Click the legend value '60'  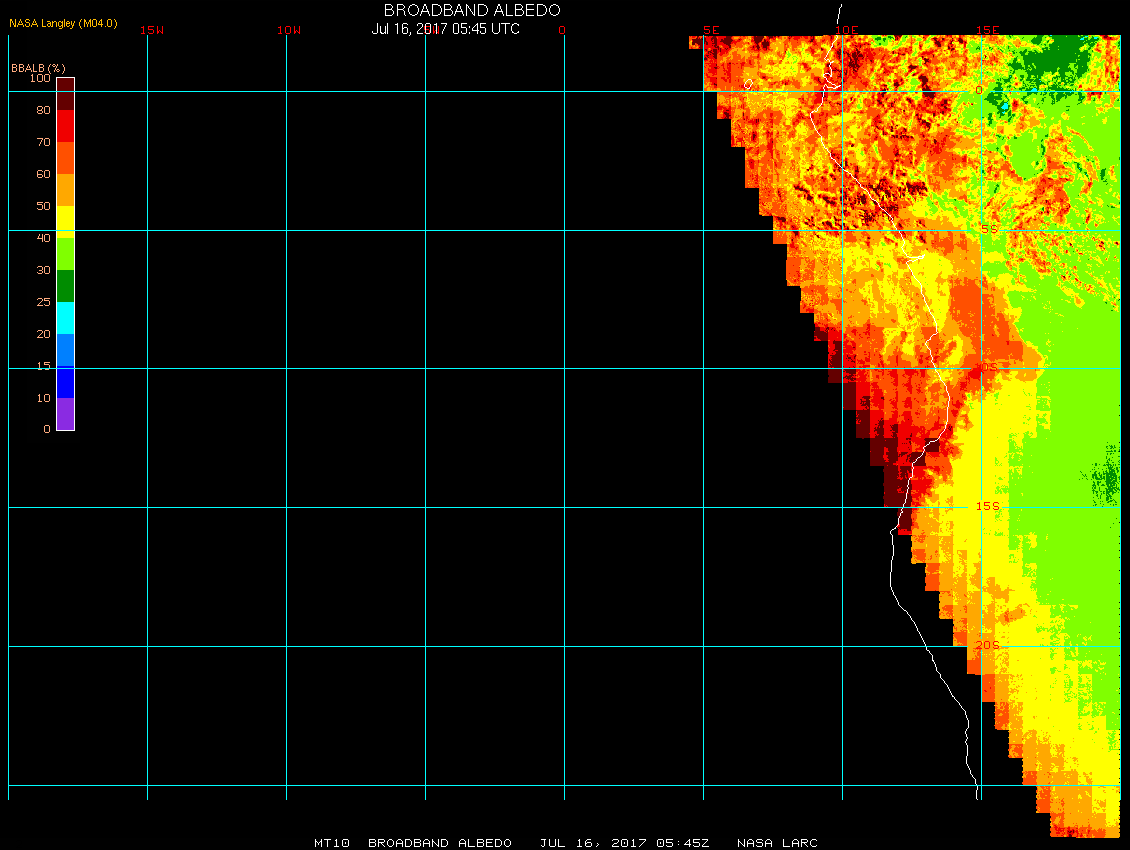click(44, 174)
